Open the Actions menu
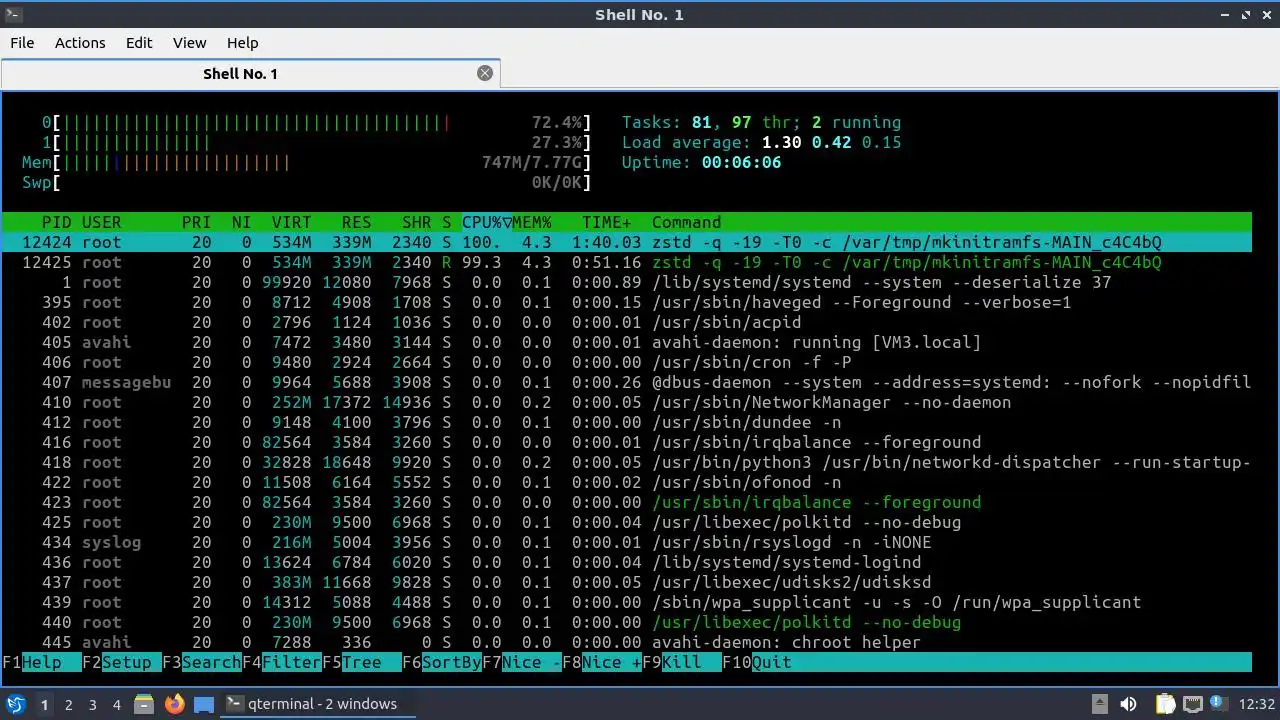The image size is (1280, 720). (x=80, y=43)
